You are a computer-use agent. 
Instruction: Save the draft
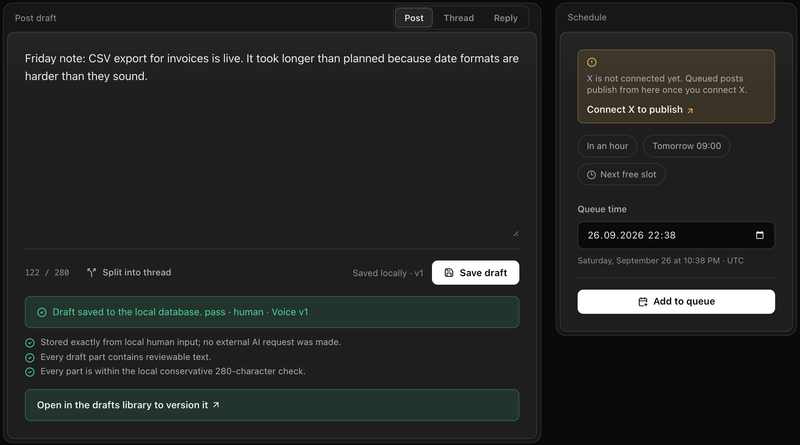476,273
